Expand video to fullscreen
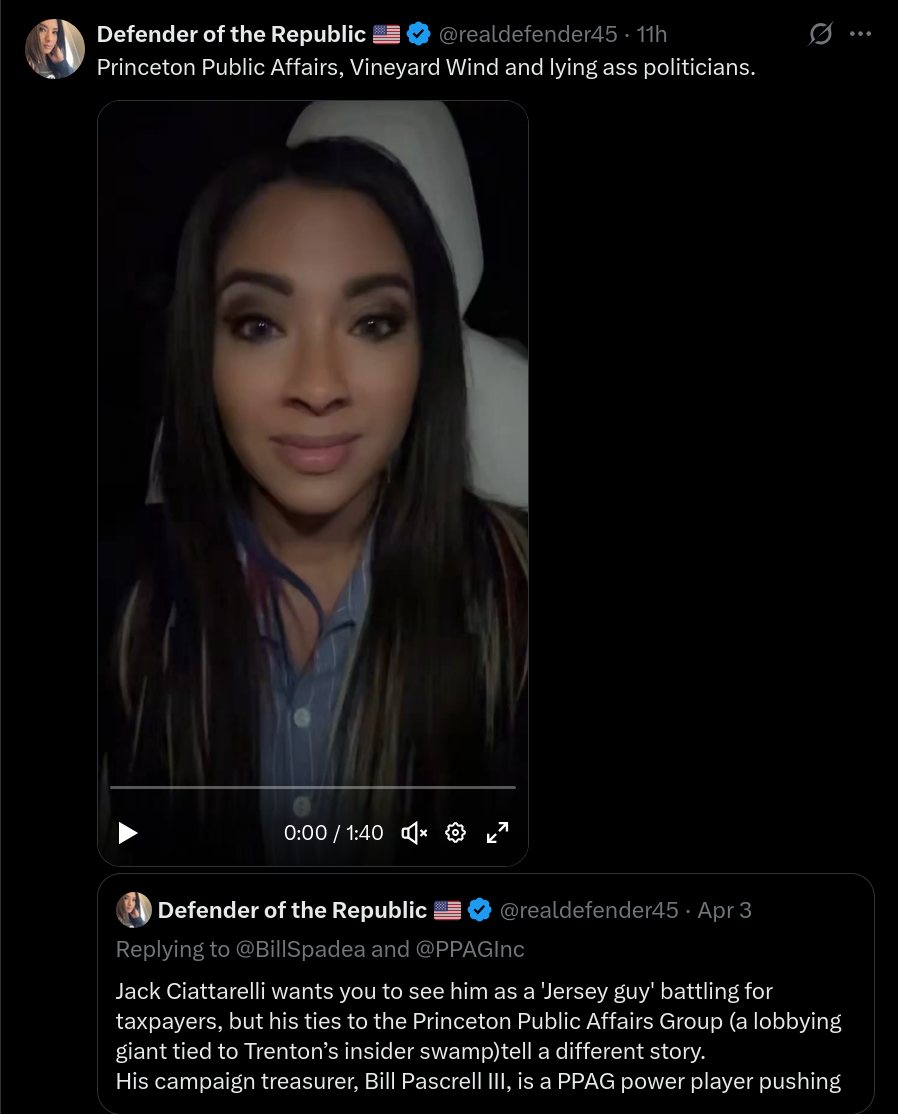 point(497,833)
